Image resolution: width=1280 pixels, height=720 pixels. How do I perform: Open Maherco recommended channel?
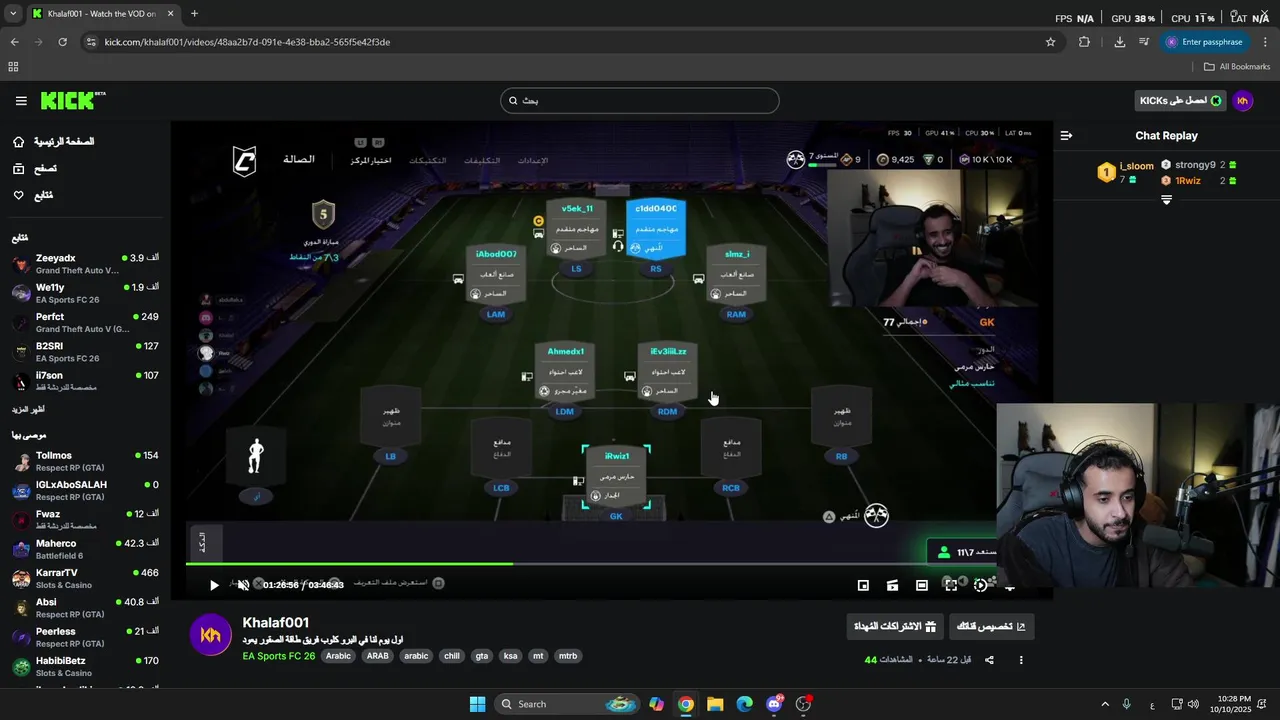click(x=85, y=549)
